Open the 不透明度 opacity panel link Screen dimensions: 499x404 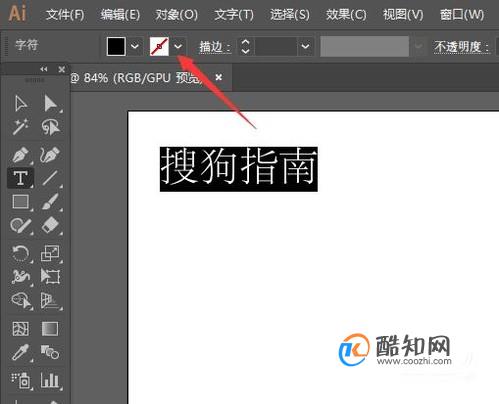coord(462,47)
